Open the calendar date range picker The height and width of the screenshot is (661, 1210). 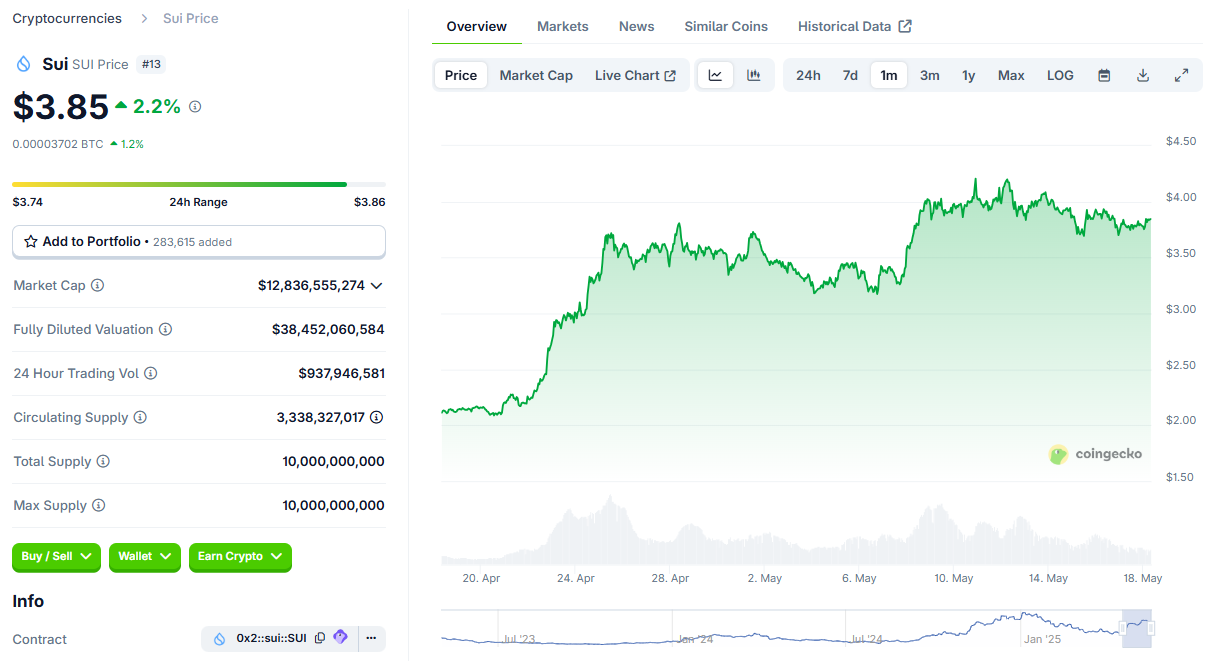click(x=1104, y=75)
